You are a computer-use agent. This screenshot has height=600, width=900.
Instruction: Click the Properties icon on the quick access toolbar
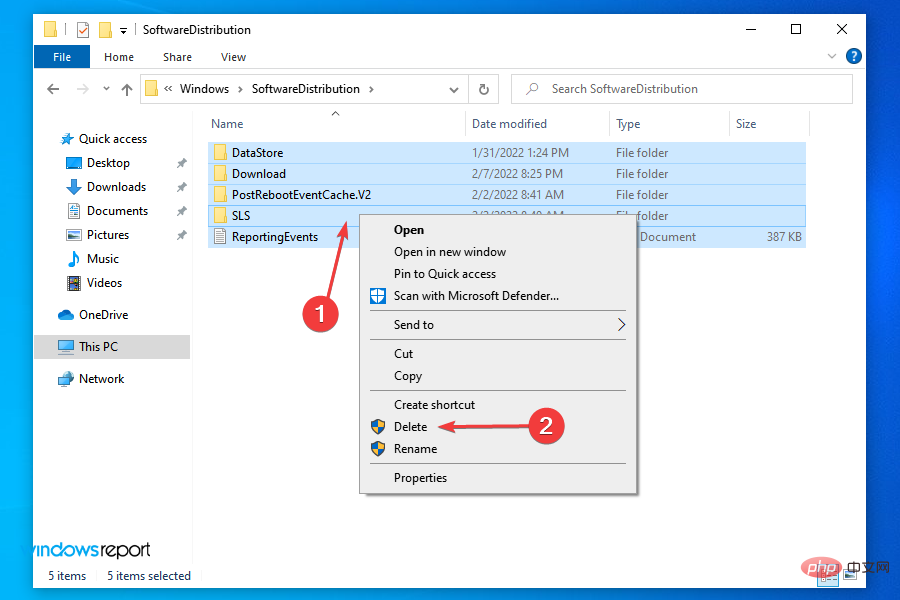(x=82, y=29)
